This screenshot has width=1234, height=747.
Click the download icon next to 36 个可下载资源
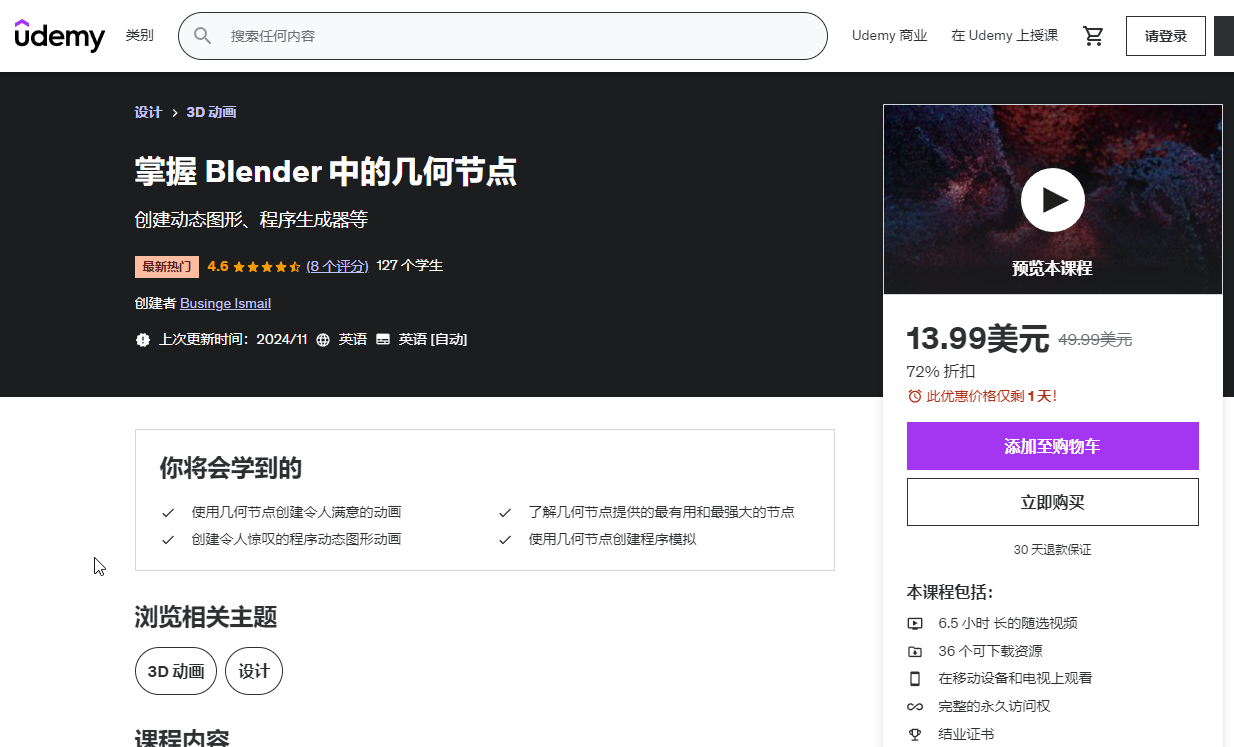pyautogui.click(x=914, y=651)
